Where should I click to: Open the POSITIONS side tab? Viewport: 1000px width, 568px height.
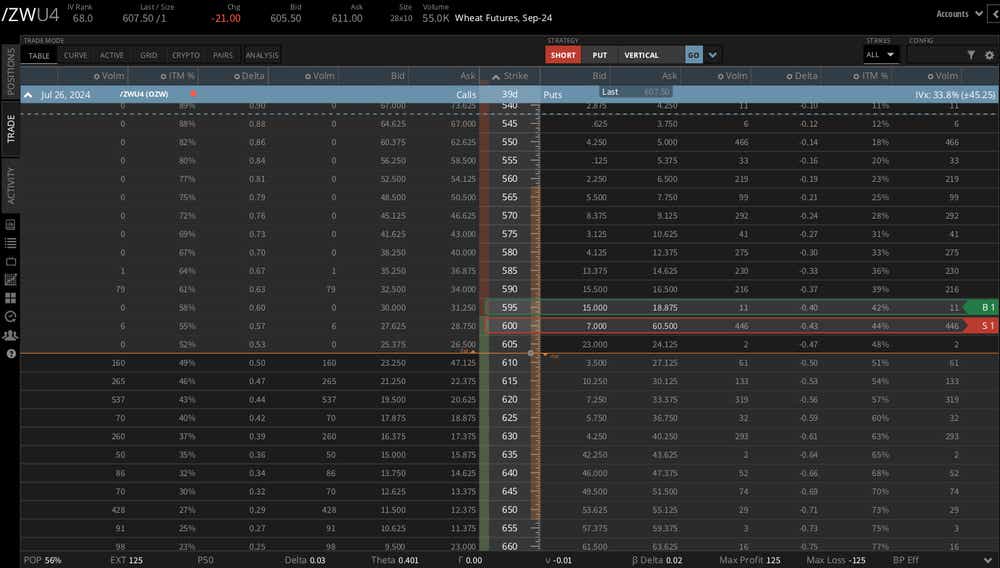coord(10,71)
